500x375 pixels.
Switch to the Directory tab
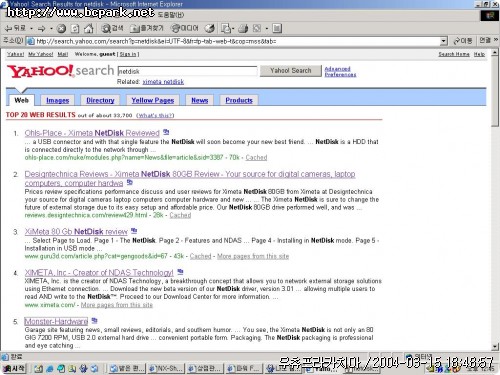(100, 100)
